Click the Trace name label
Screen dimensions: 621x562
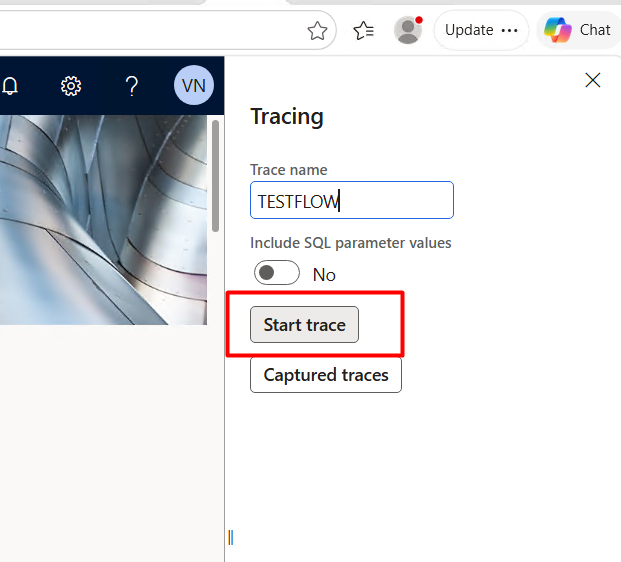pos(289,170)
